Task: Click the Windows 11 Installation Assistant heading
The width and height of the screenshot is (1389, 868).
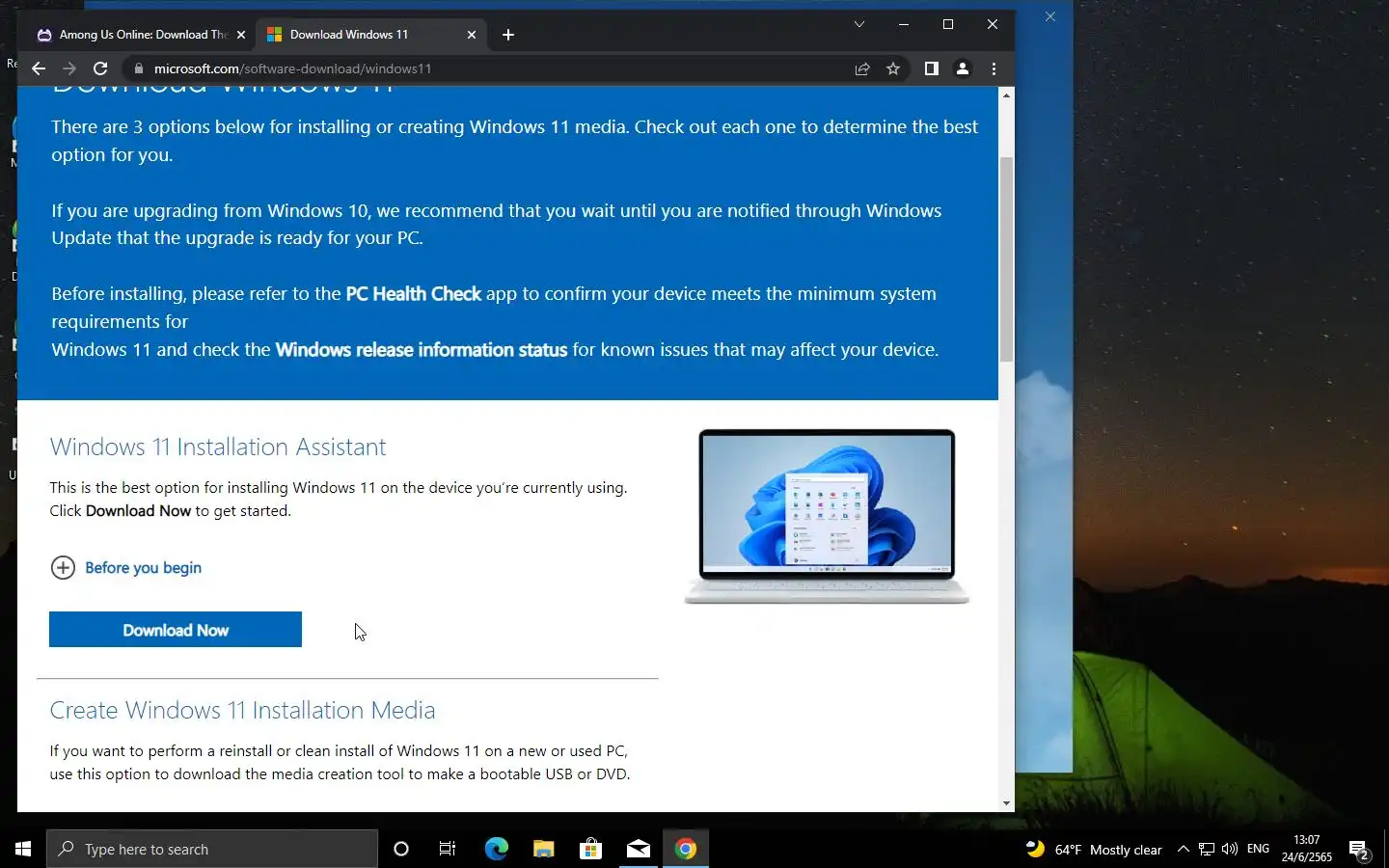Action: point(218,447)
